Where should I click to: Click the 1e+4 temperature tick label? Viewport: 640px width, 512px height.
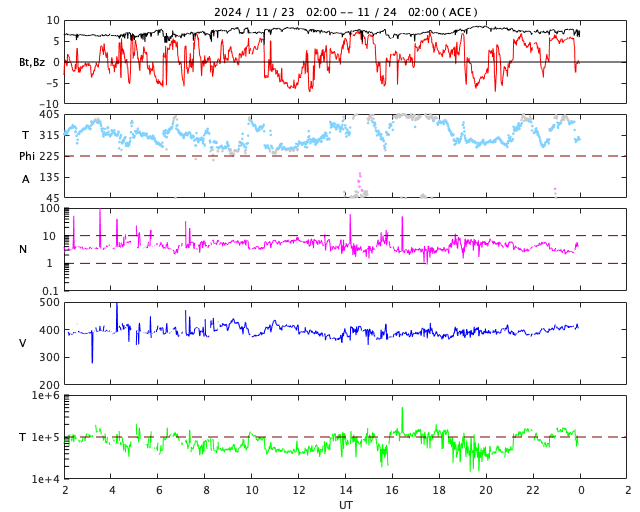[46, 479]
